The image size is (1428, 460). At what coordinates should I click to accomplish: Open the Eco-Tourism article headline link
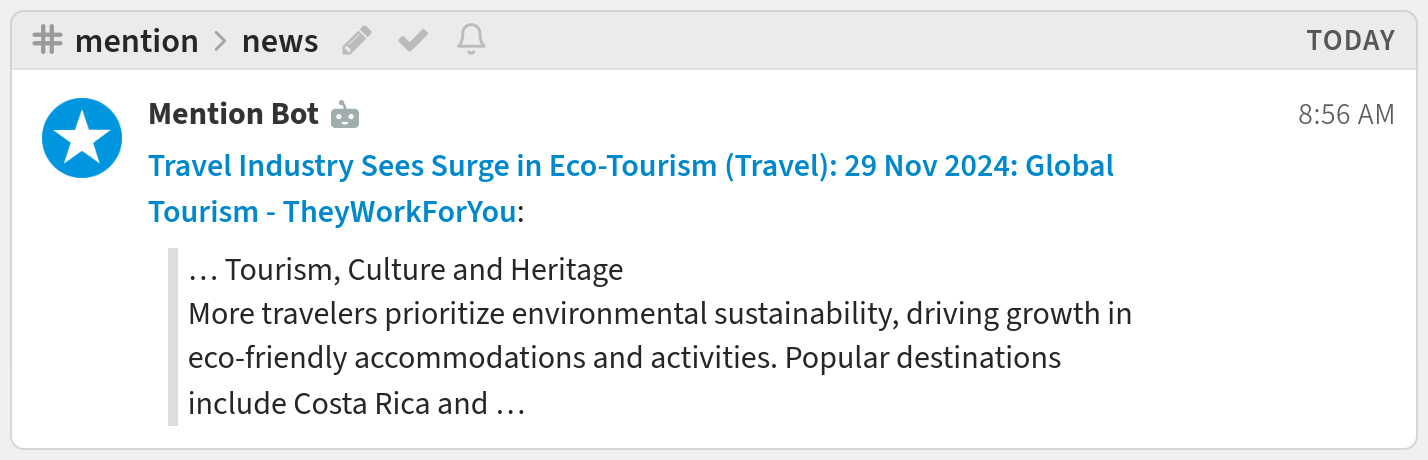(630, 166)
